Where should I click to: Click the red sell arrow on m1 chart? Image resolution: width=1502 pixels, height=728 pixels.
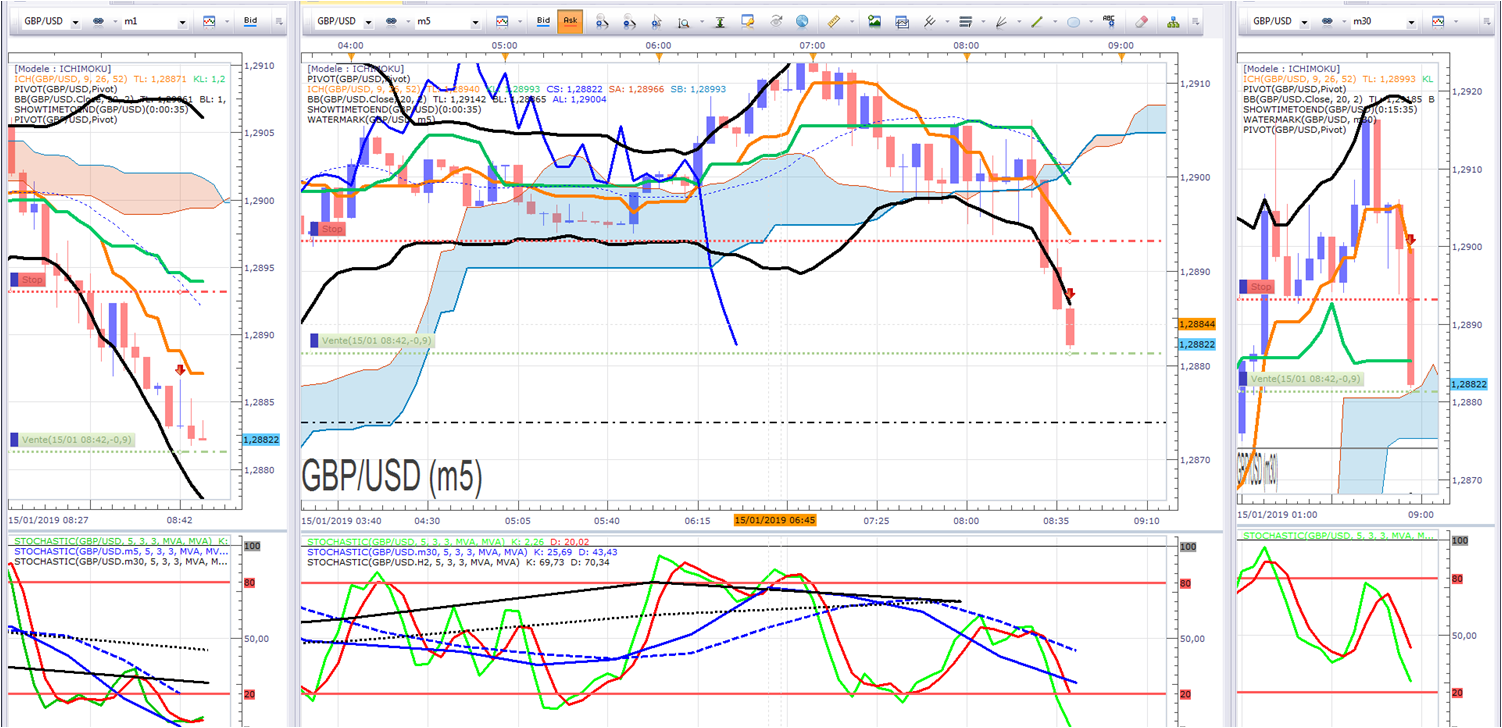click(x=180, y=371)
